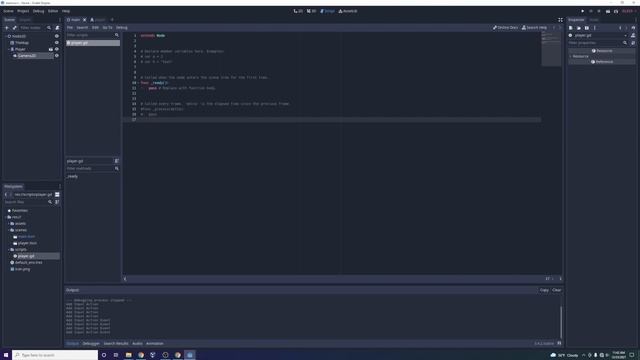Open the script editor Go To menu
This screenshot has width=640, height=360.
tap(107, 27)
